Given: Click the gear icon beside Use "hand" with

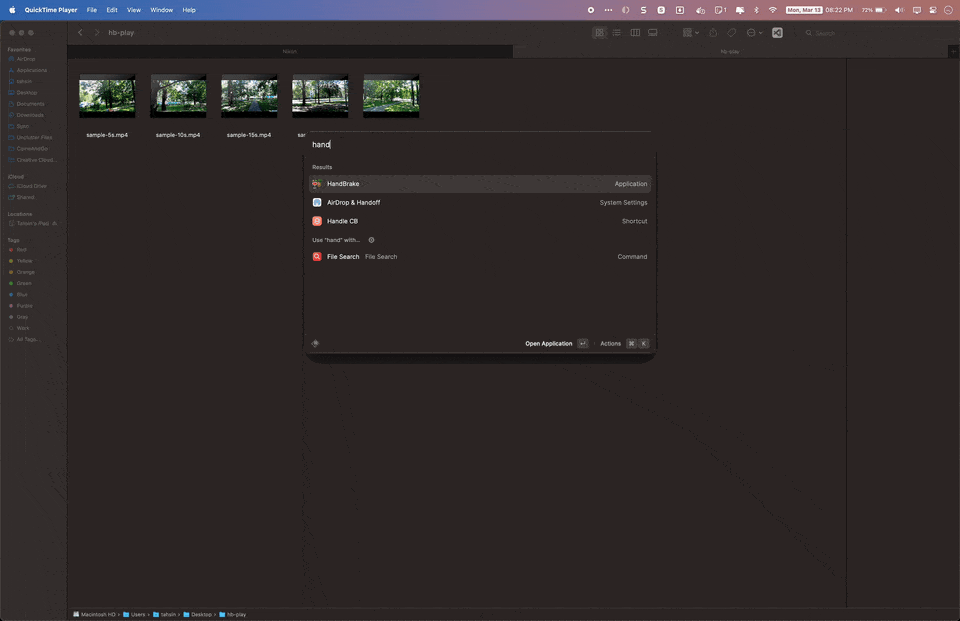Looking at the screenshot, I should (x=371, y=240).
